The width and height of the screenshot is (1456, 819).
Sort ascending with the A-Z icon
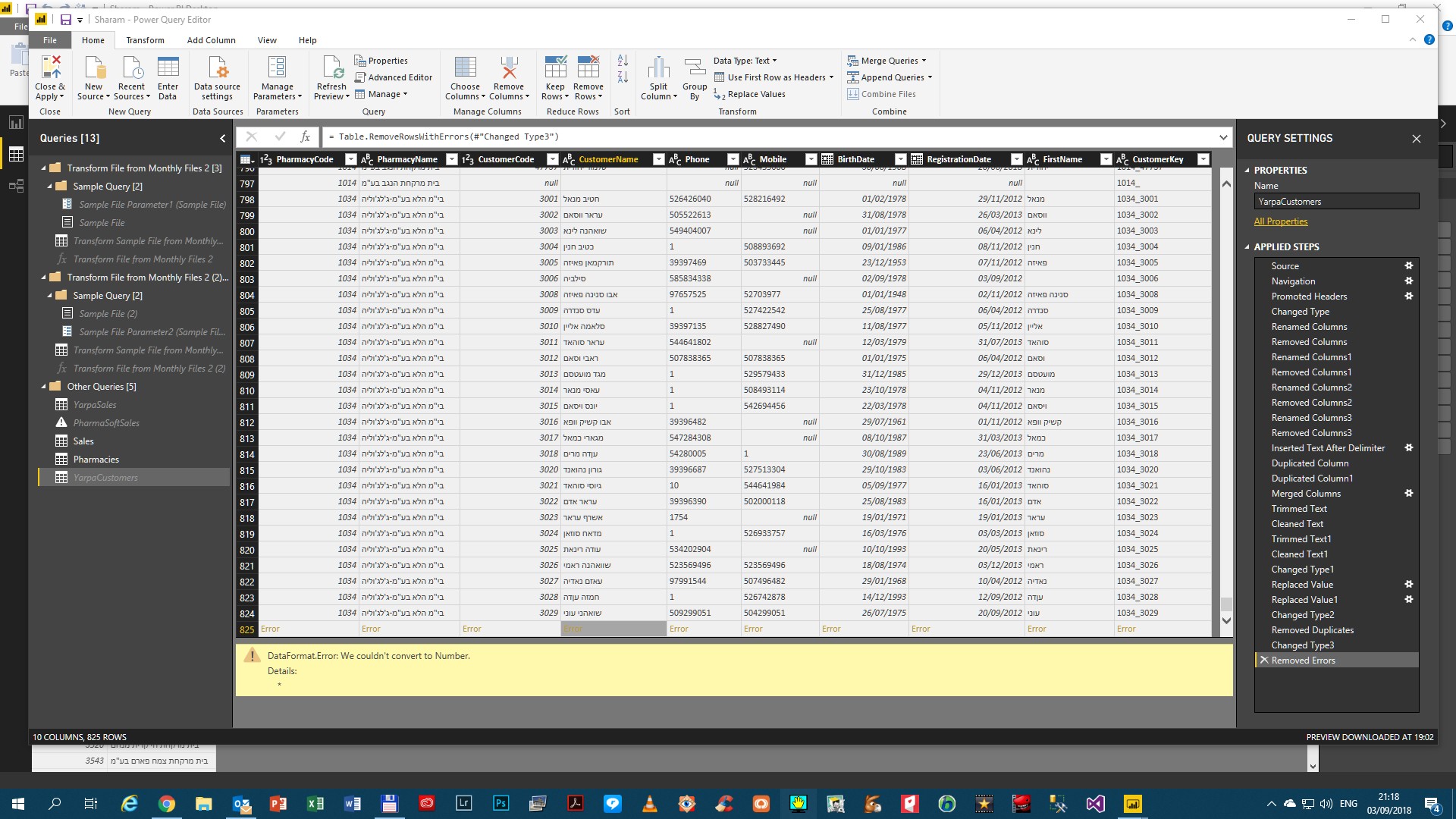(x=623, y=61)
